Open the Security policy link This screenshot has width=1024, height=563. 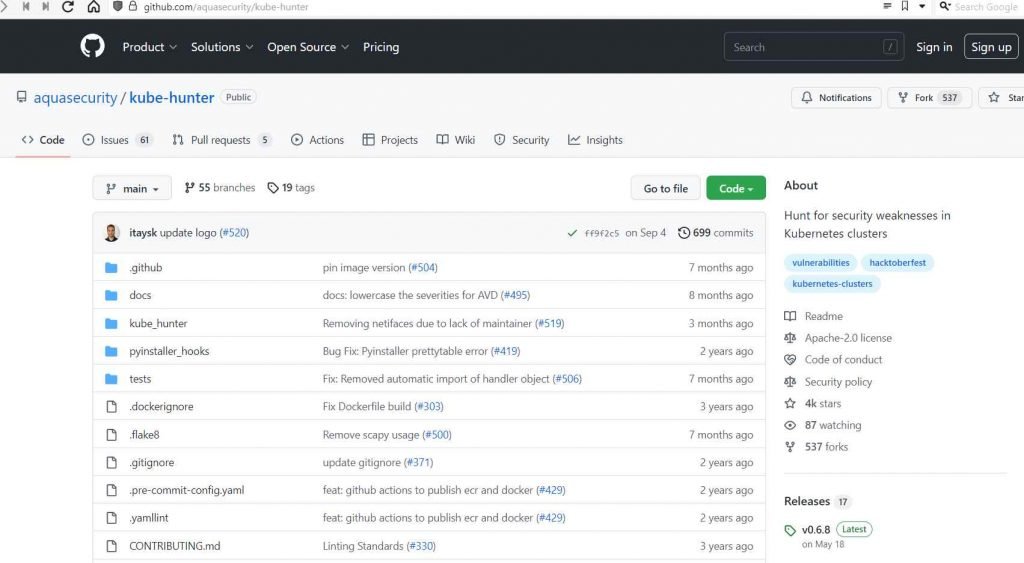838,381
